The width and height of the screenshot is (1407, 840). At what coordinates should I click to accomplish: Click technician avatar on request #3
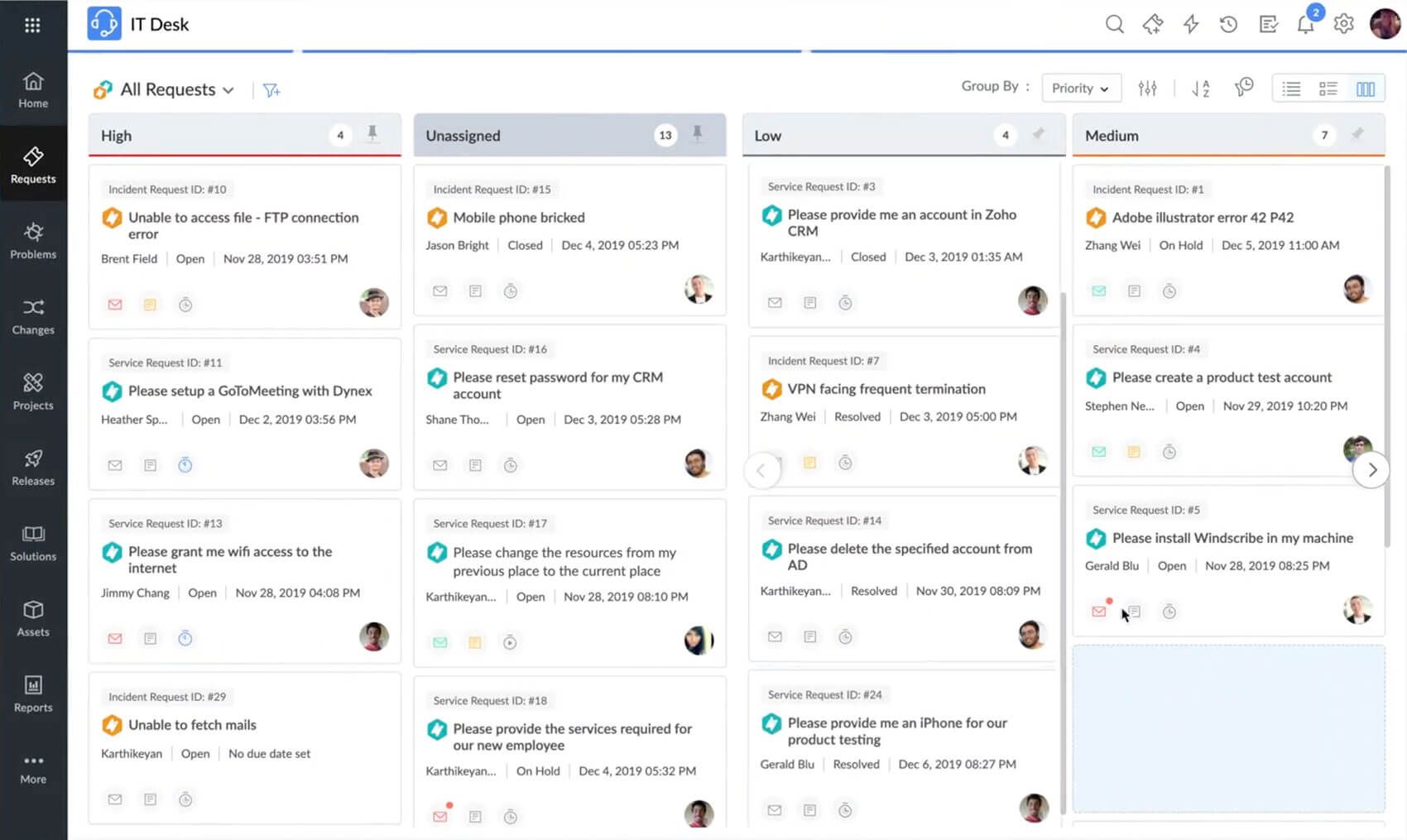[1033, 300]
